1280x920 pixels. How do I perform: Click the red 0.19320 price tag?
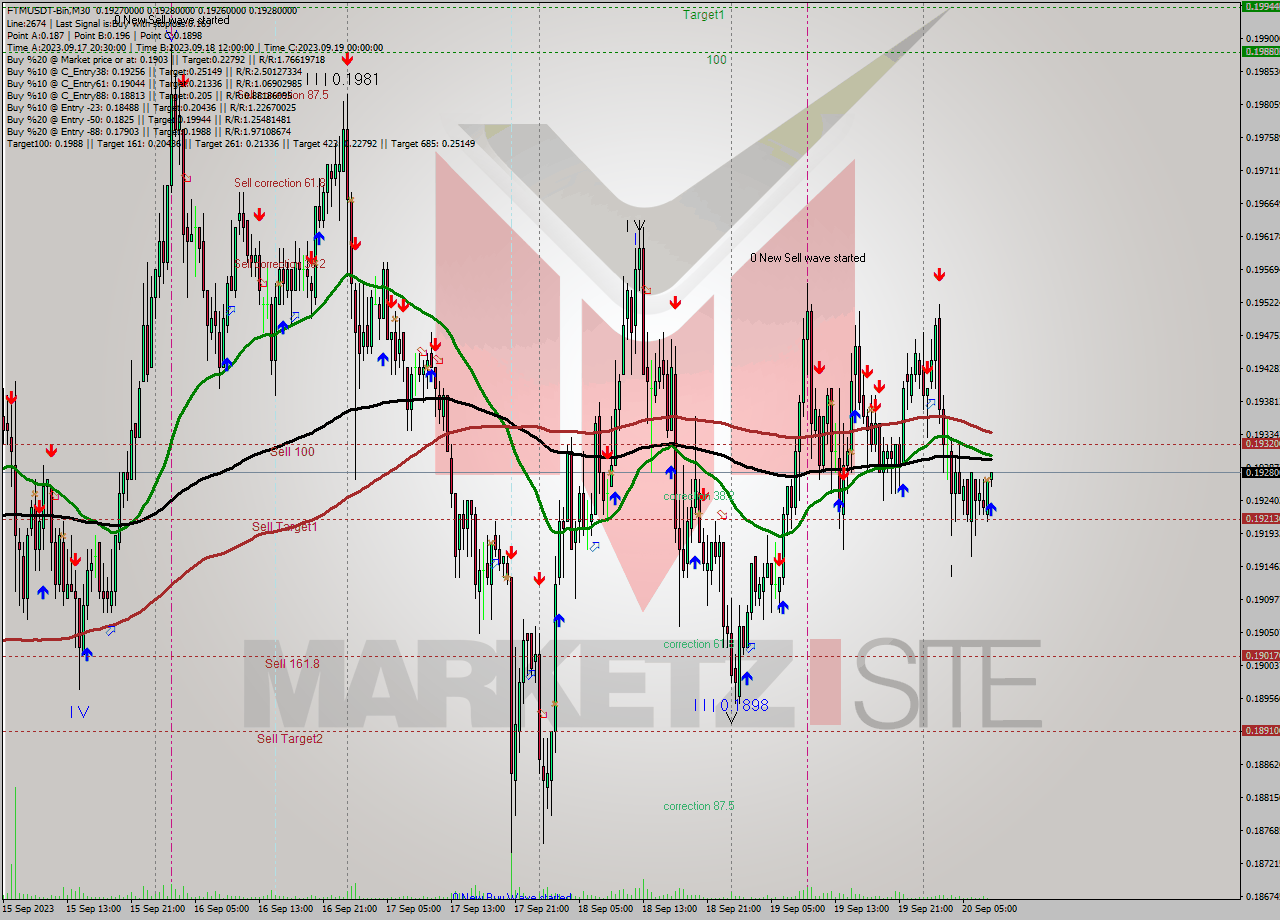[x=1260, y=443]
